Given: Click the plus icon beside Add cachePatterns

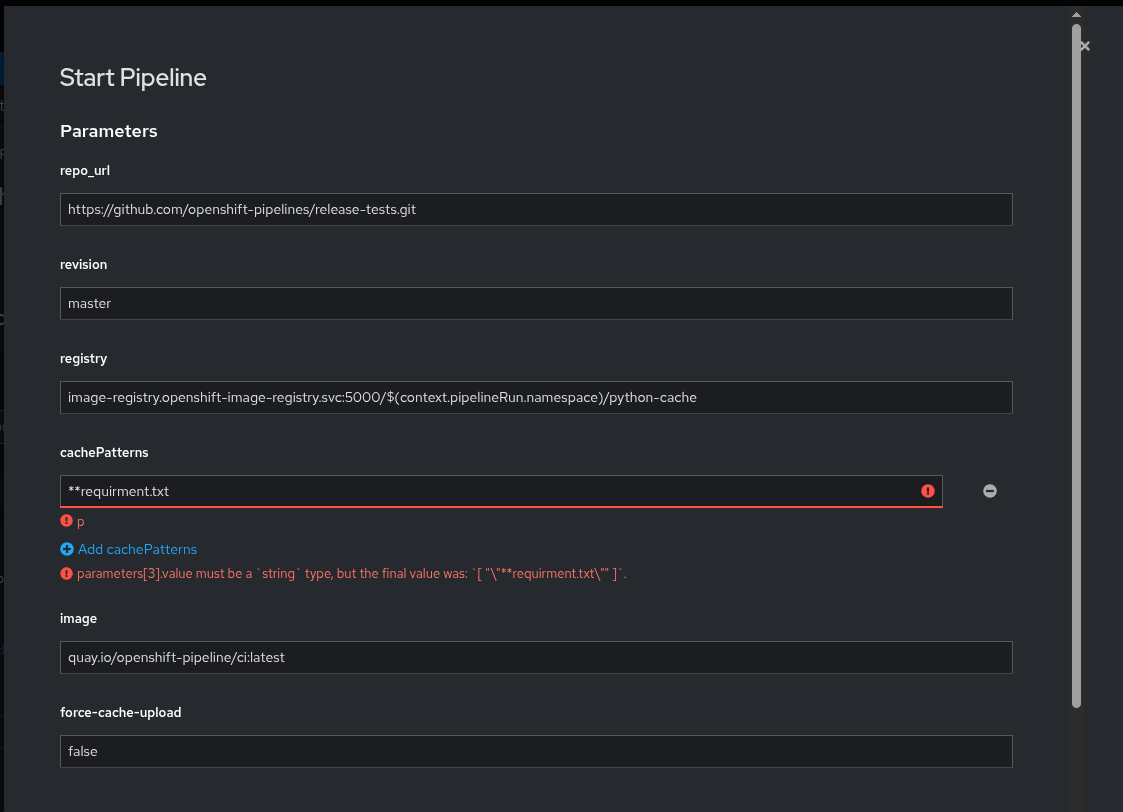Looking at the screenshot, I should tap(67, 549).
